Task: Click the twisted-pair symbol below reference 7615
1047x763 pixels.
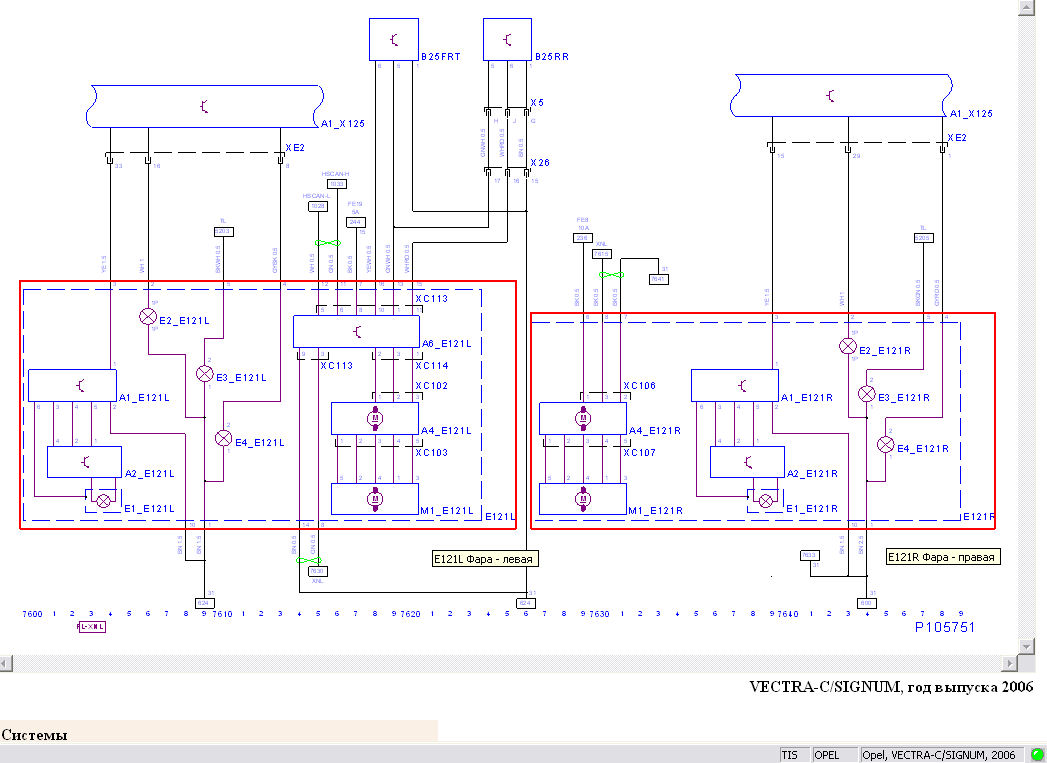Action: coord(612,274)
